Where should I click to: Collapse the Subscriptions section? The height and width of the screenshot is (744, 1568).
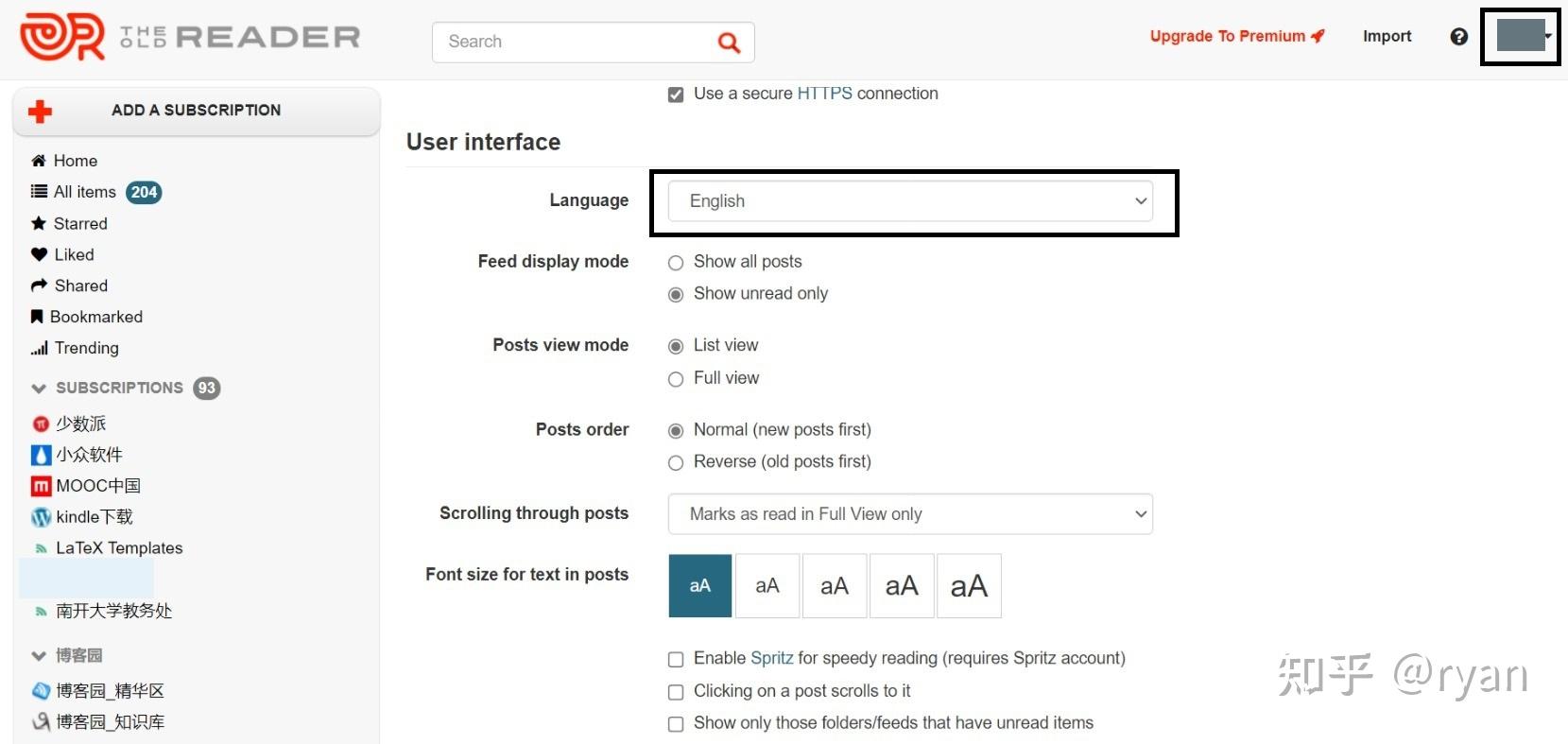point(39,389)
